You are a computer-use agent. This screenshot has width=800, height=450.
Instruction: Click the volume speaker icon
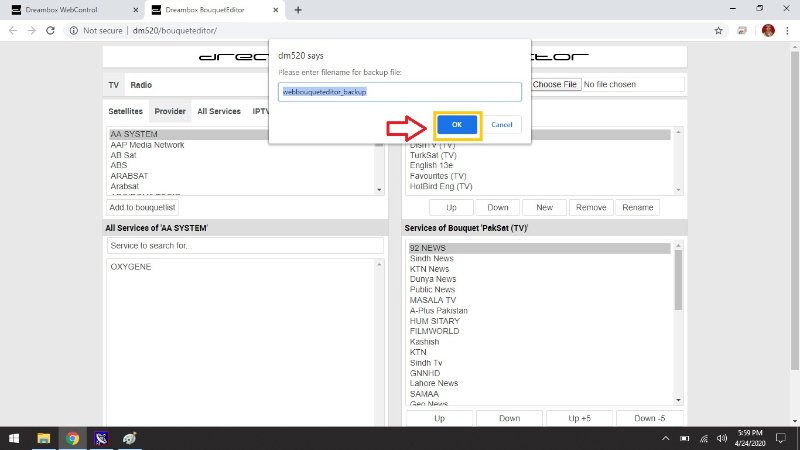(721, 438)
